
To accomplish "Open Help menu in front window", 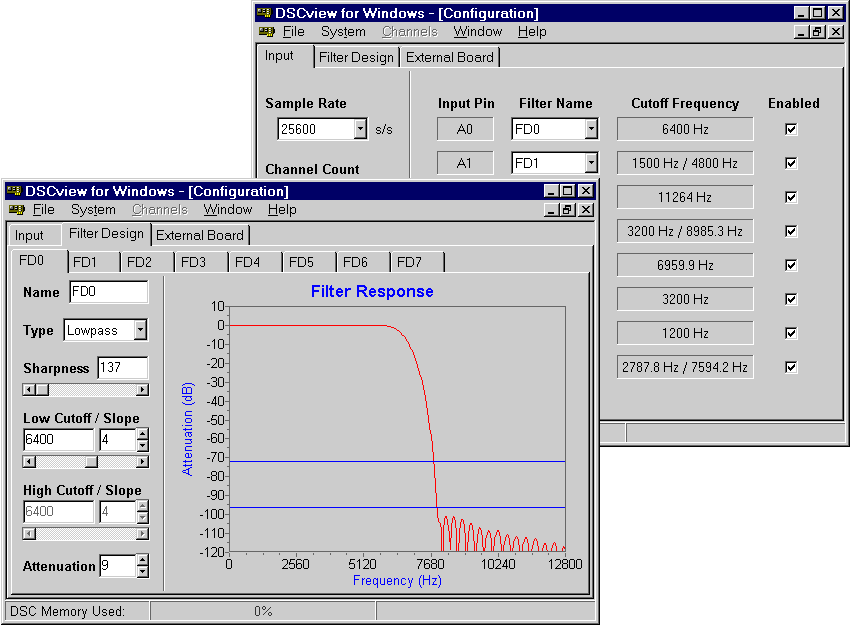I will [282, 210].
